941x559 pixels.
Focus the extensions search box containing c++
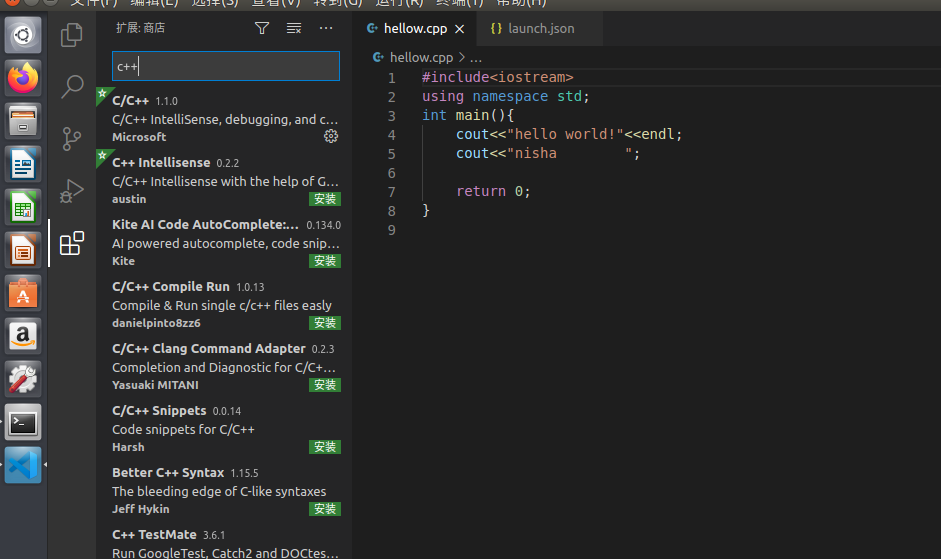[x=226, y=66]
